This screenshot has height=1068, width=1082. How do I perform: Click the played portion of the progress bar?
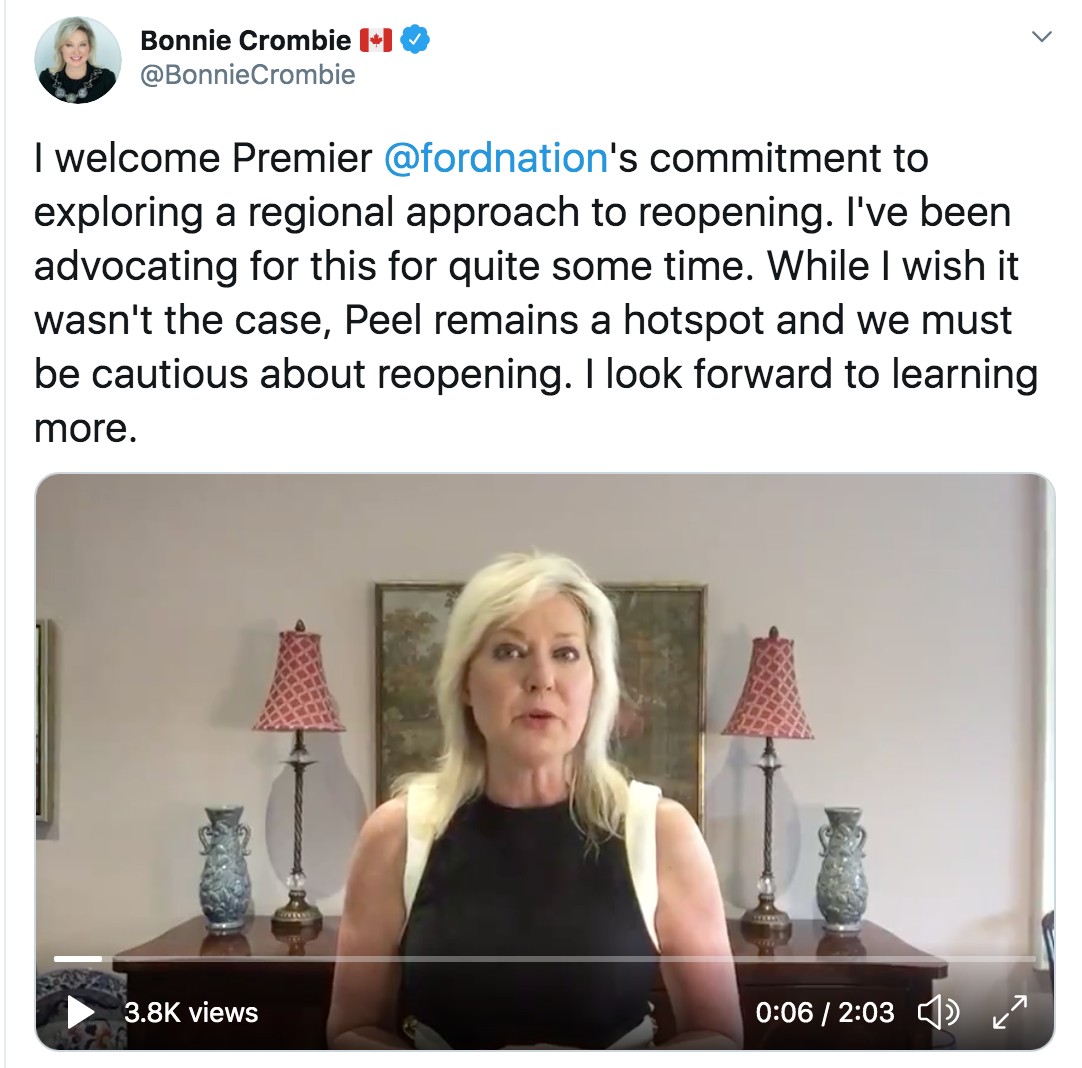[x=78, y=958]
